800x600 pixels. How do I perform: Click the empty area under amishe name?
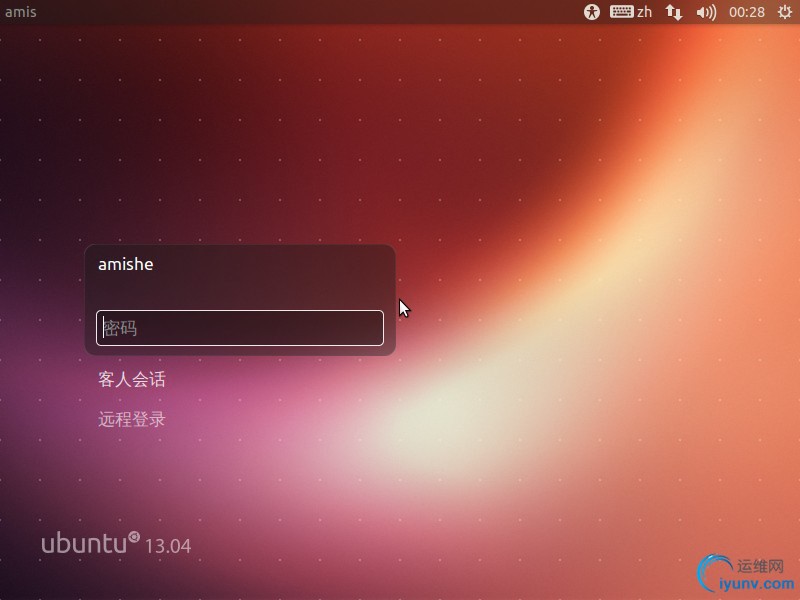(240, 291)
